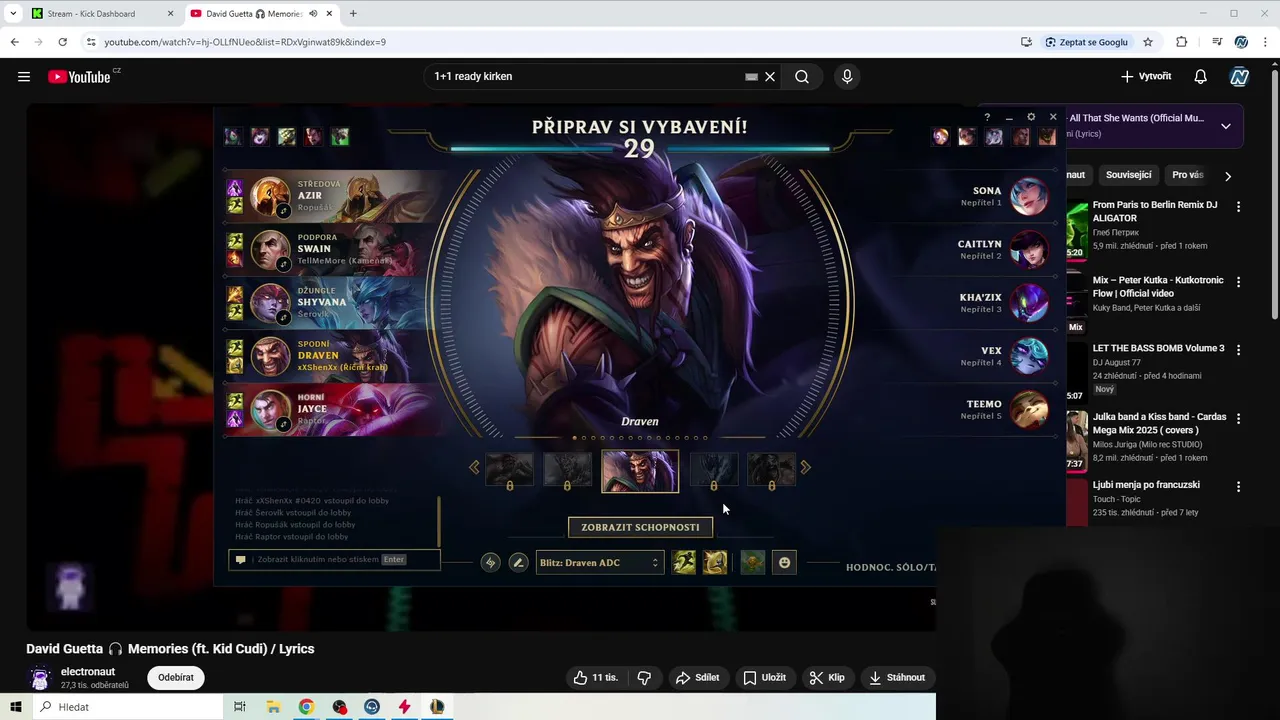
Task: Mute the David Guetta tab audio icon
Action: pyautogui.click(x=313, y=14)
